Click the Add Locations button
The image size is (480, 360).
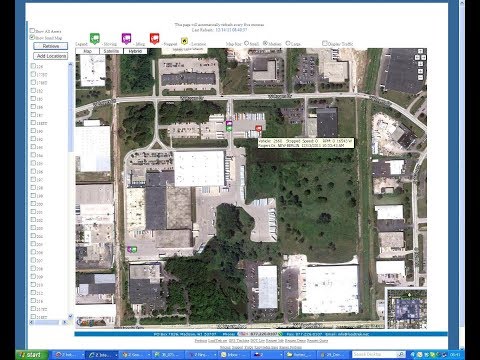(x=51, y=56)
